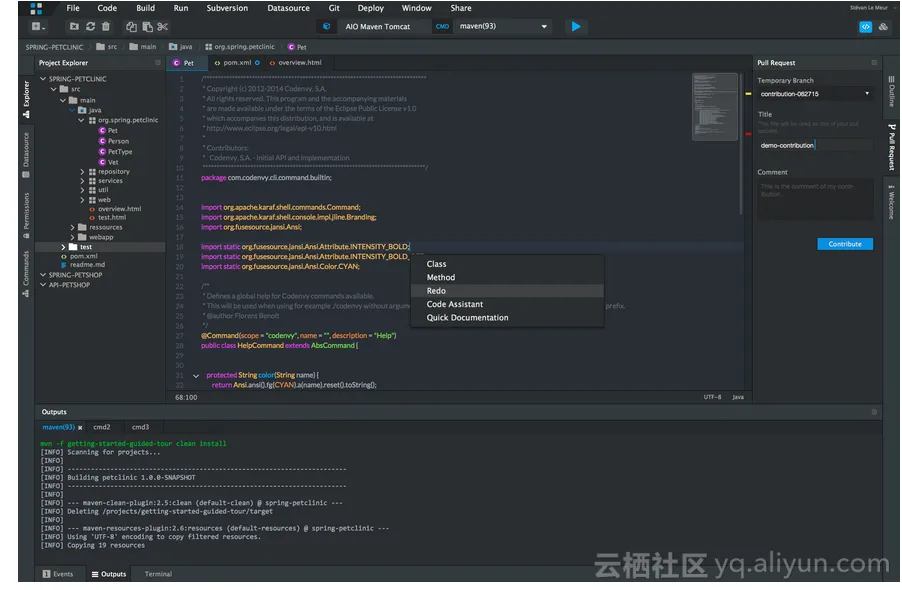Viewport: 902px width, 590px height.
Task: Click the blue code editor perspective icon
Action: pyautogui.click(x=865, y=27)
